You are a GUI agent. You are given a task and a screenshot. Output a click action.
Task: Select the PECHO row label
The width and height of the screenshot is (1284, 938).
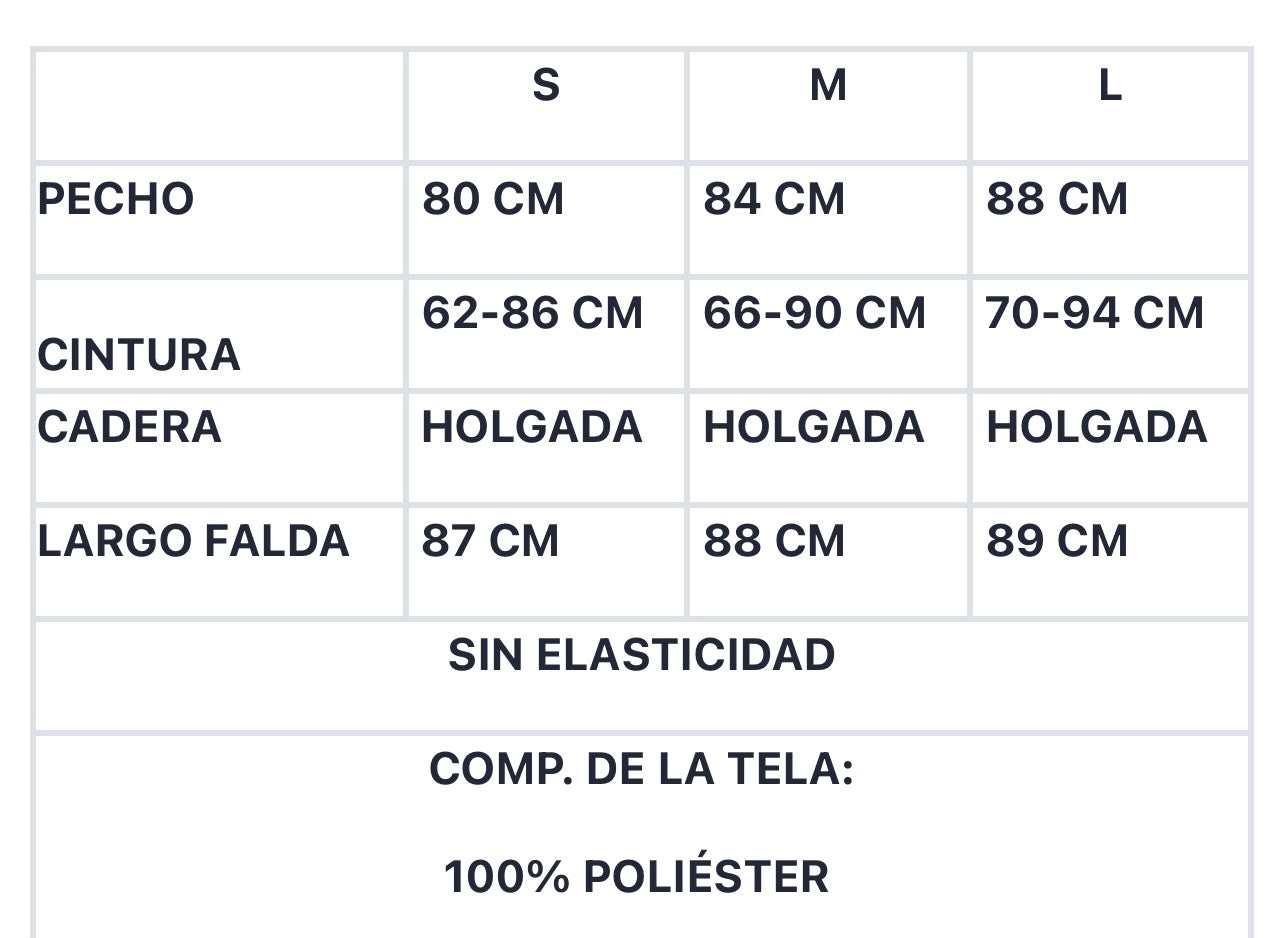[116, 199]
